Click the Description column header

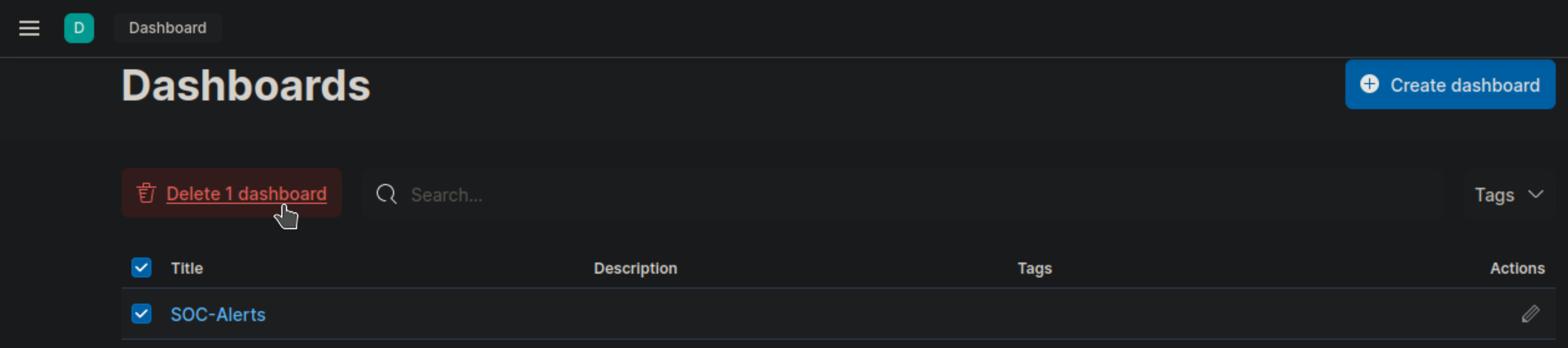click(x=635, y=268)
